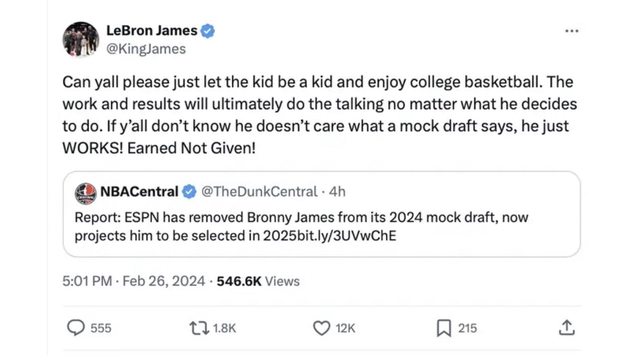The height and width of the screenshot is (363, 640).
Task: Open the reply comment icon
Action: pos(76,327)
